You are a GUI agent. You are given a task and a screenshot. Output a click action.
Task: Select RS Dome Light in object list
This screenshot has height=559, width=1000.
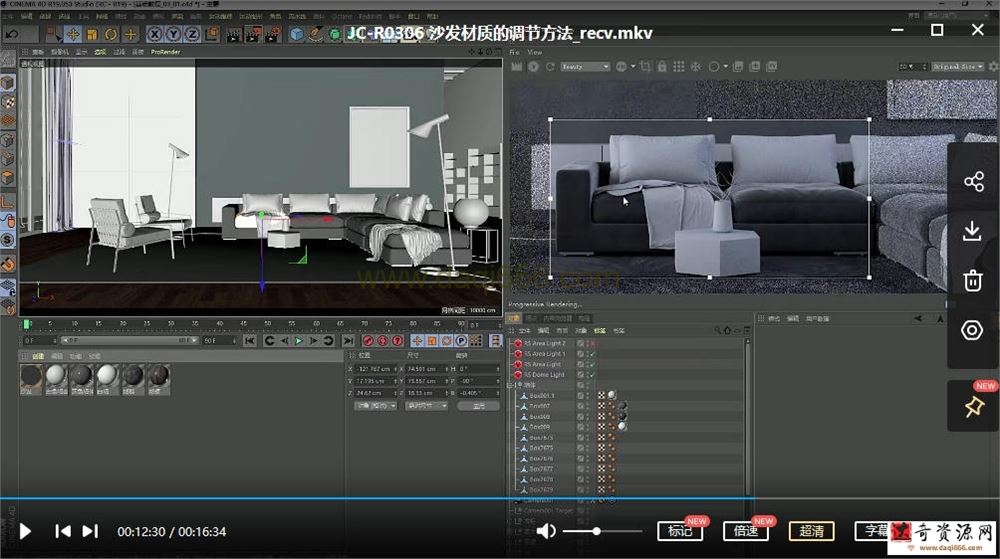[544, 375]
